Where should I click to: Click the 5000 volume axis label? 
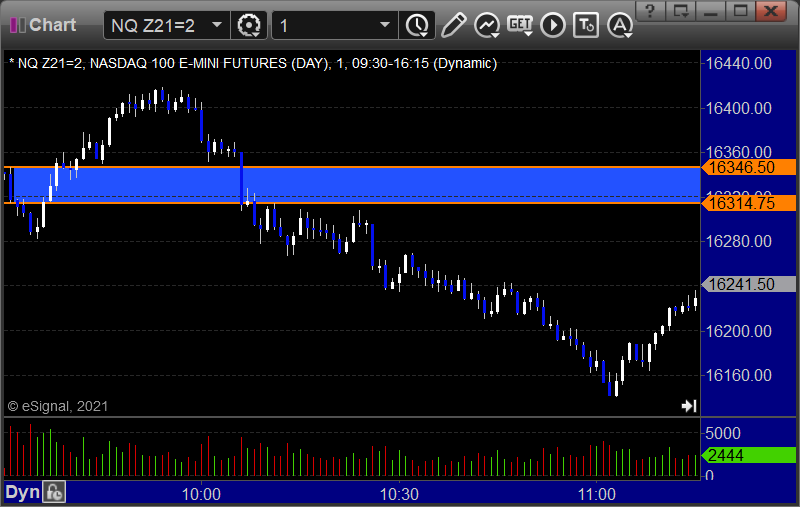(722, 434)
